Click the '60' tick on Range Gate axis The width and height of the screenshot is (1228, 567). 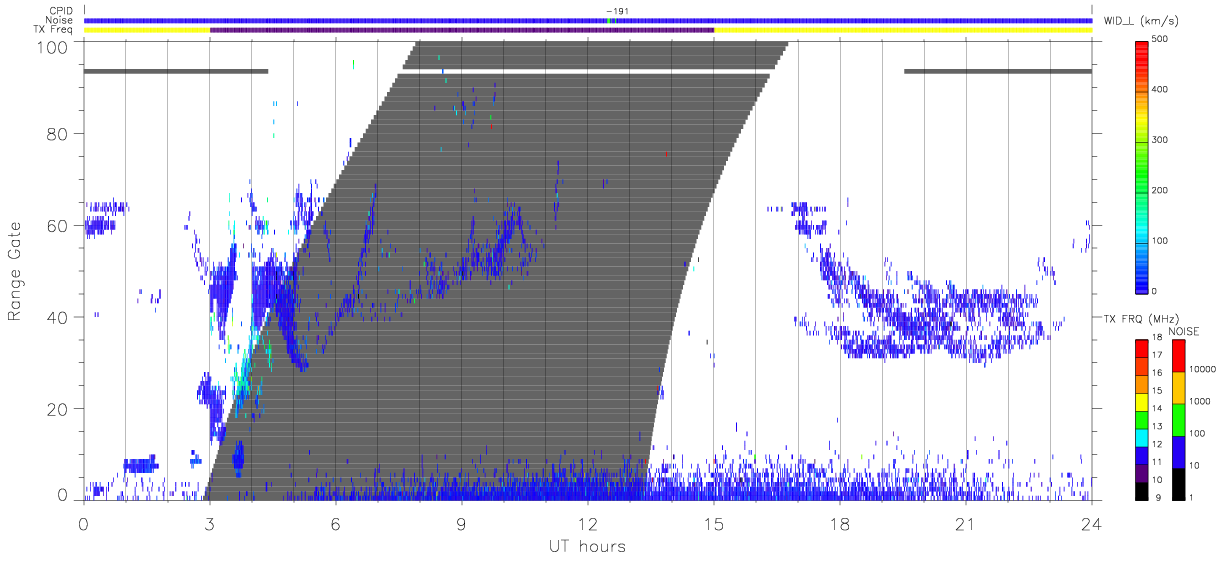click(x=57, y=226)
